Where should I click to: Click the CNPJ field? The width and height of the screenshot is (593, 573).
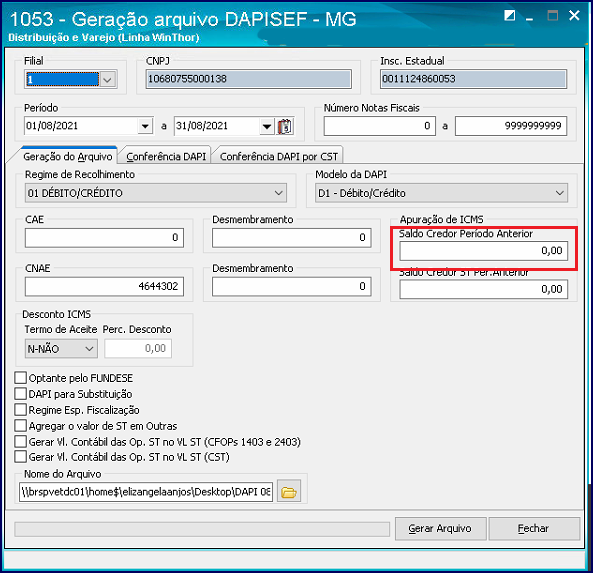tap(248, 79)
